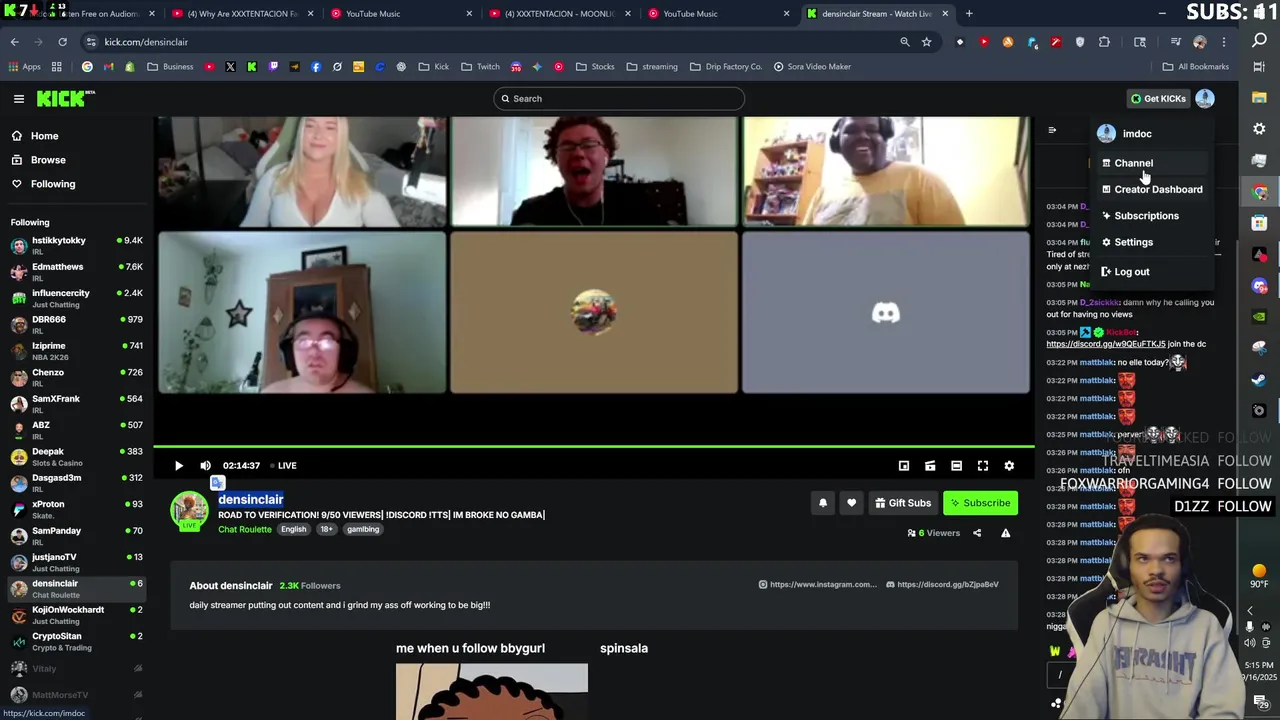
Task: Click the KICK logo
Action: click(x=65, y=98)
